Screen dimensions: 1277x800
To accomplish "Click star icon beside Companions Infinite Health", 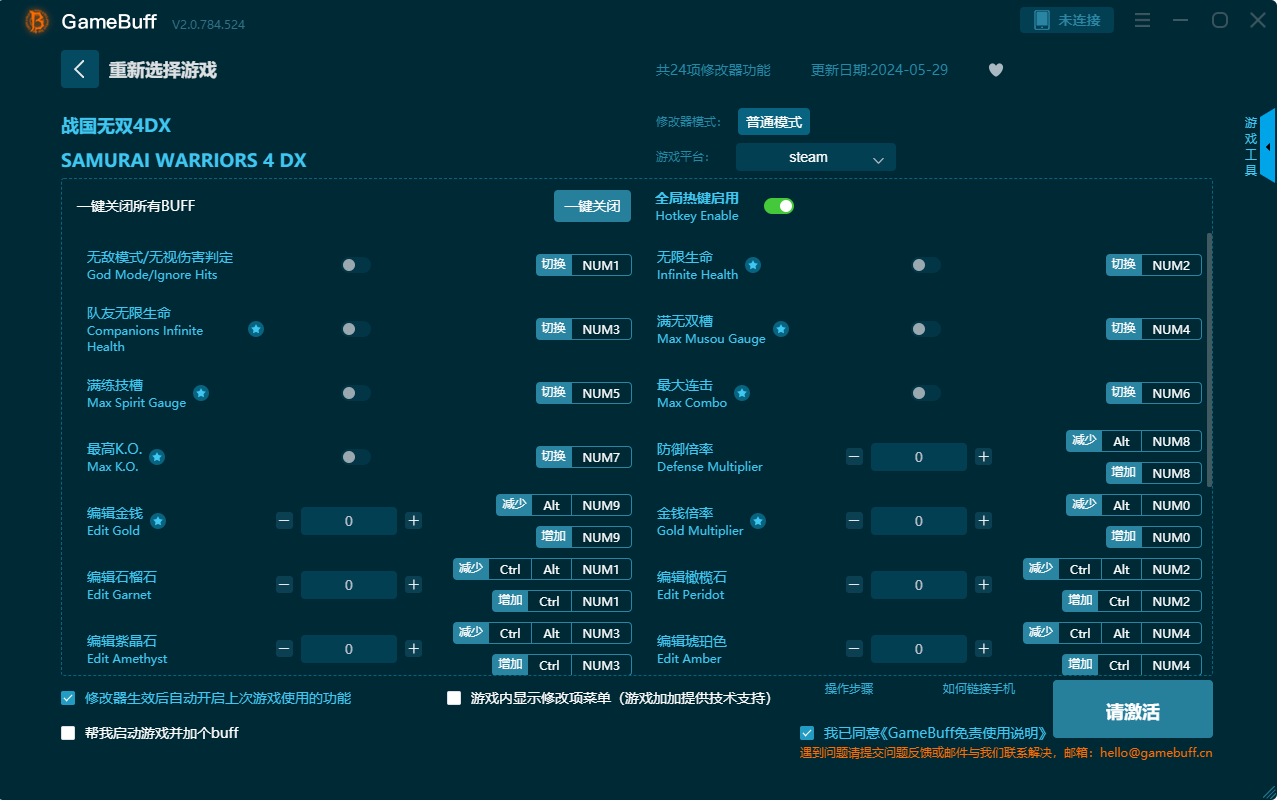I will [256, 329].
